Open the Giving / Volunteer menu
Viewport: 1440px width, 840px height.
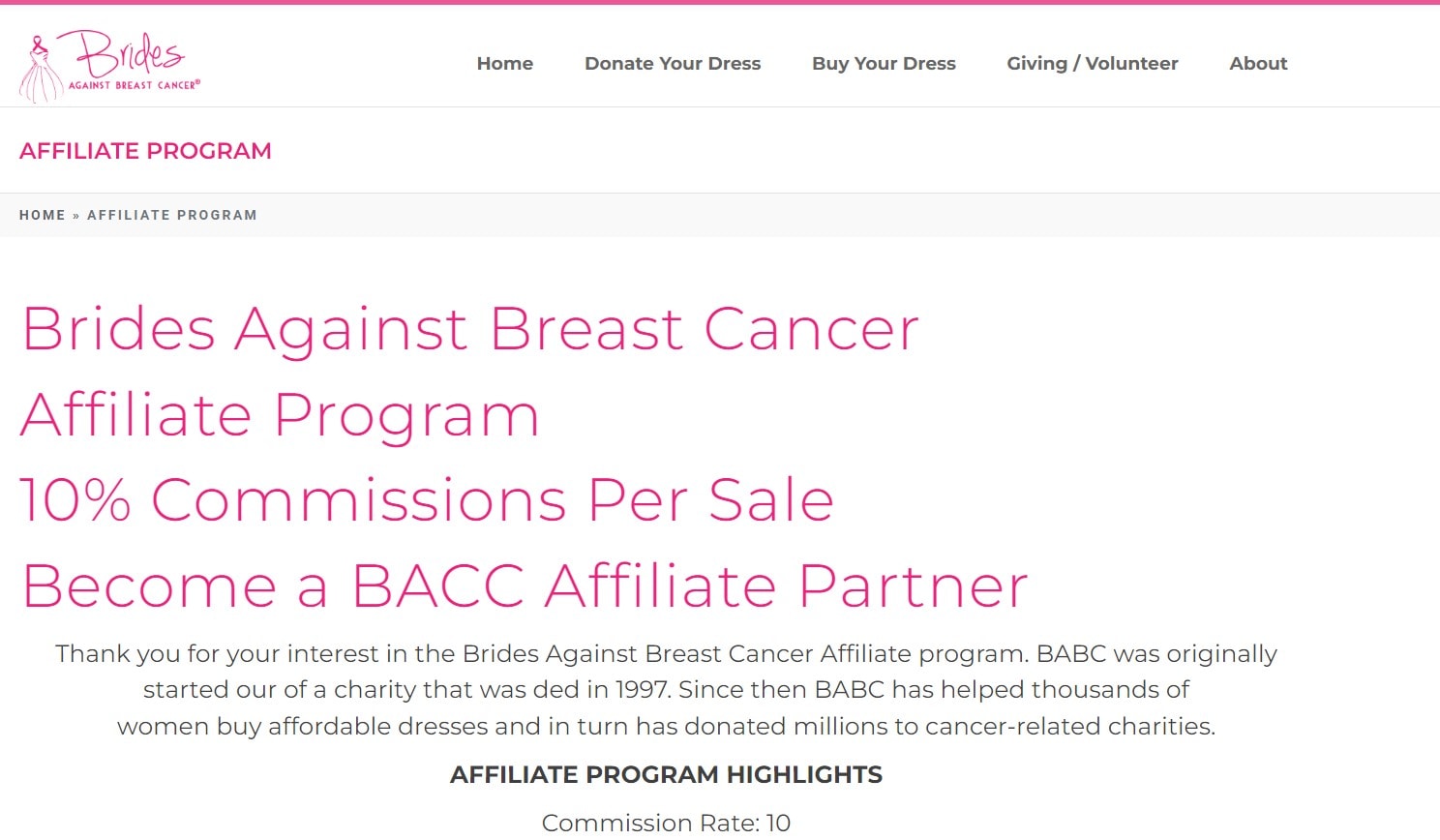point(1092,64)
